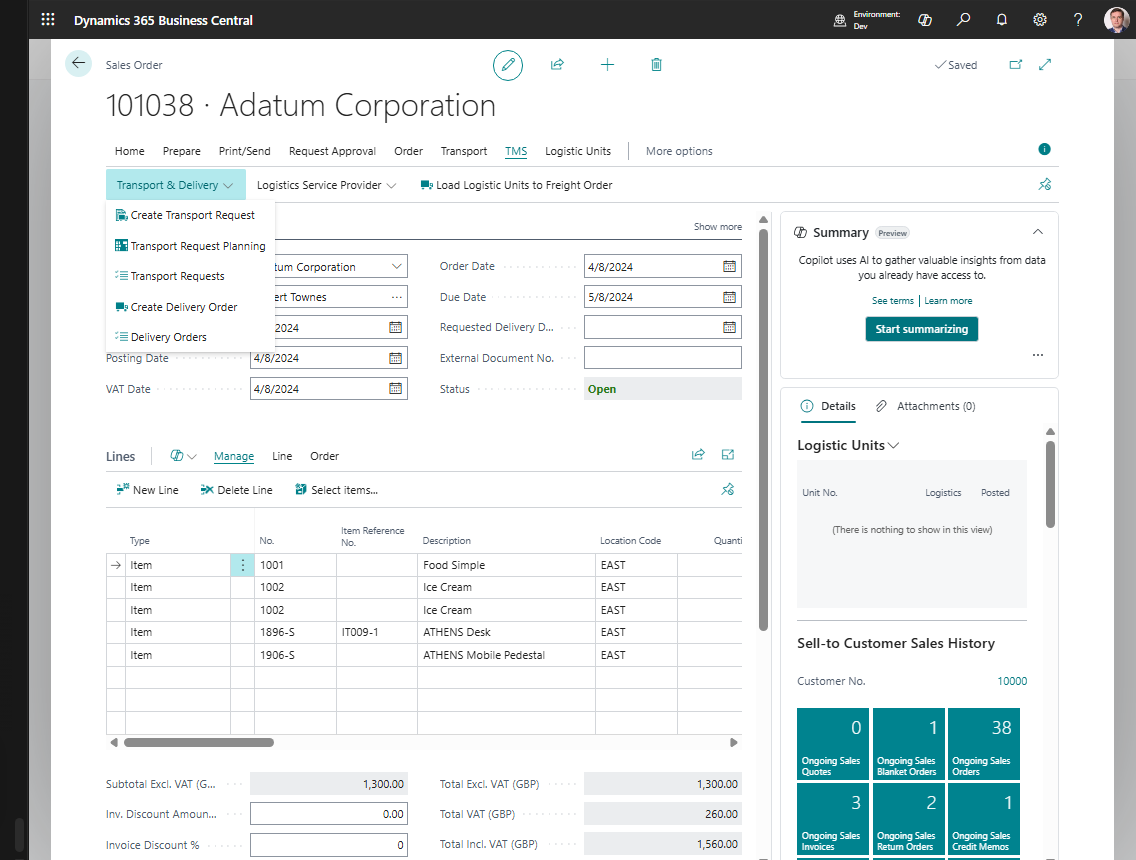
Task: Click Show more in General
Action: tap(717, 227)
